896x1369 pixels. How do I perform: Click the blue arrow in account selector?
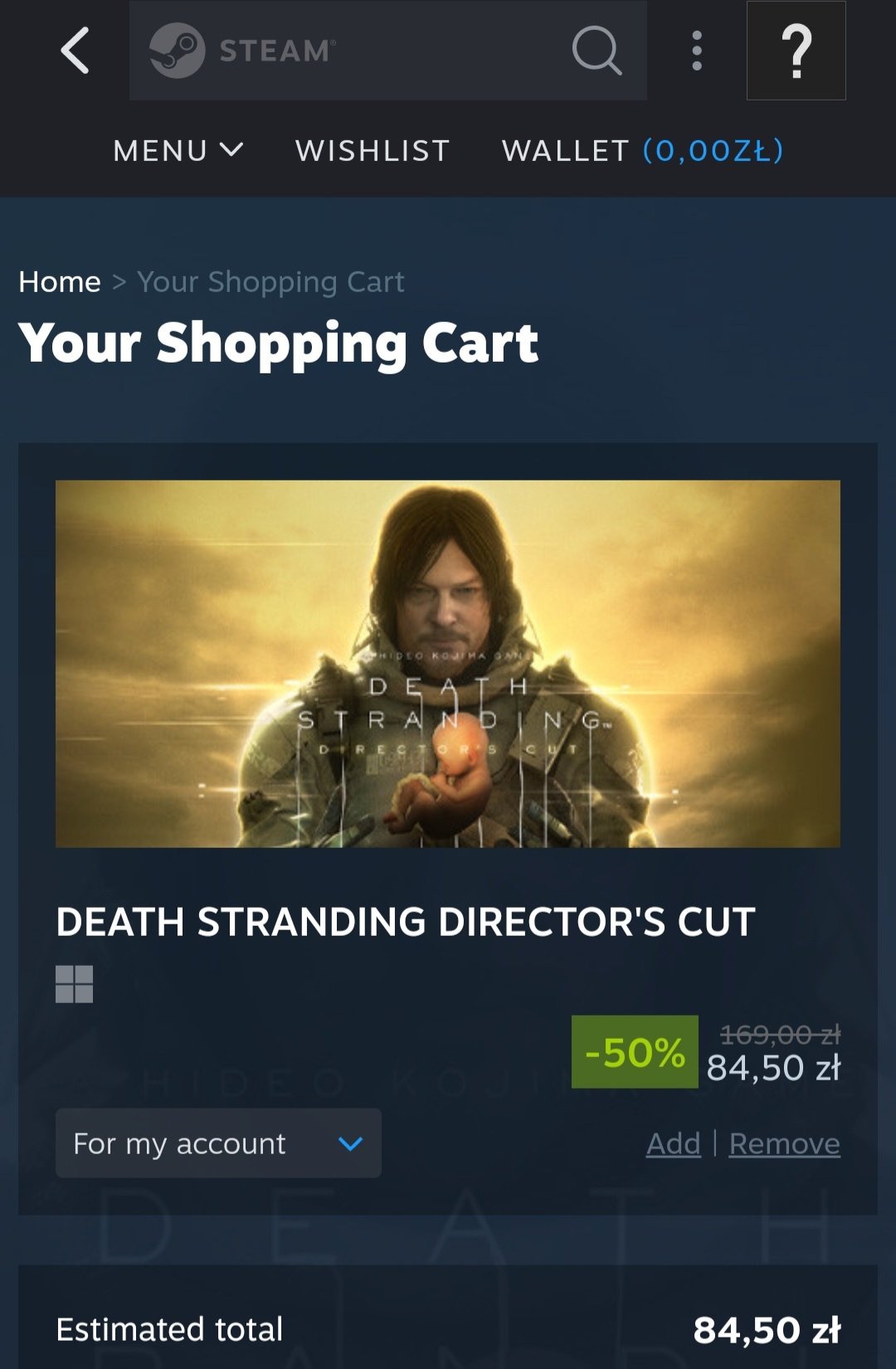click(351, 1144)
